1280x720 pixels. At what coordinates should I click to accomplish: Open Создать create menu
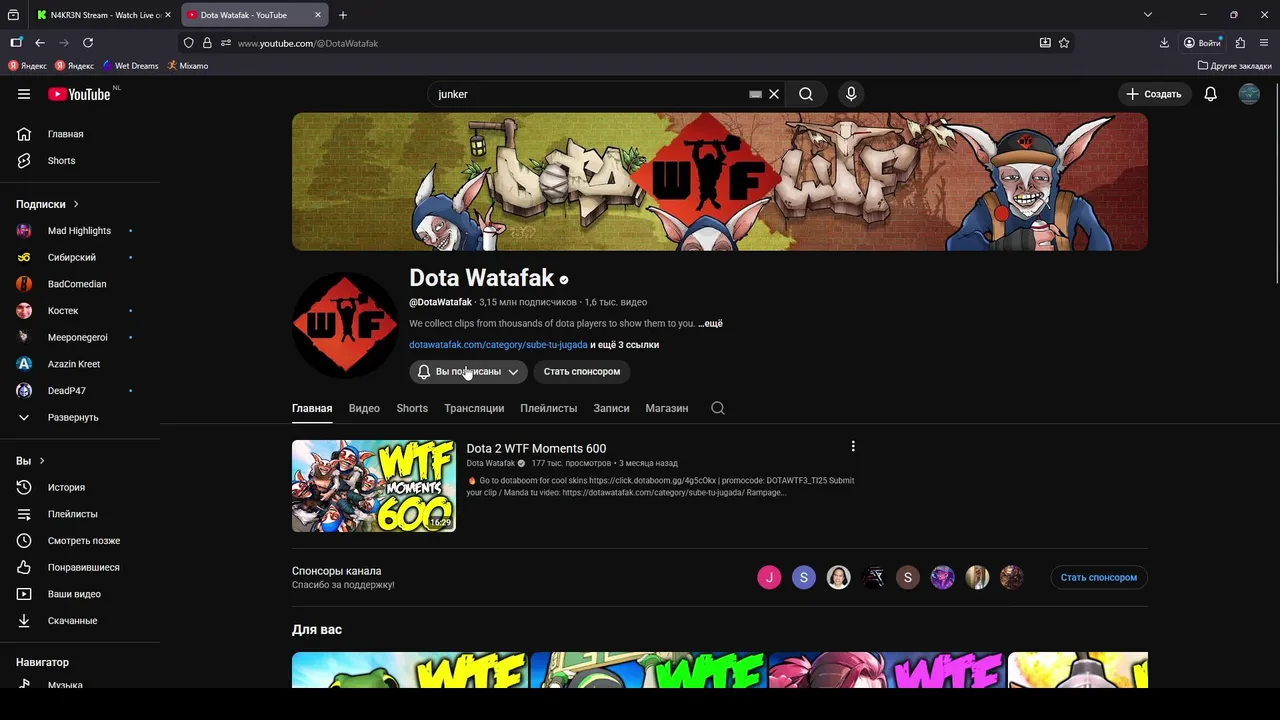tap(1154, 94)
